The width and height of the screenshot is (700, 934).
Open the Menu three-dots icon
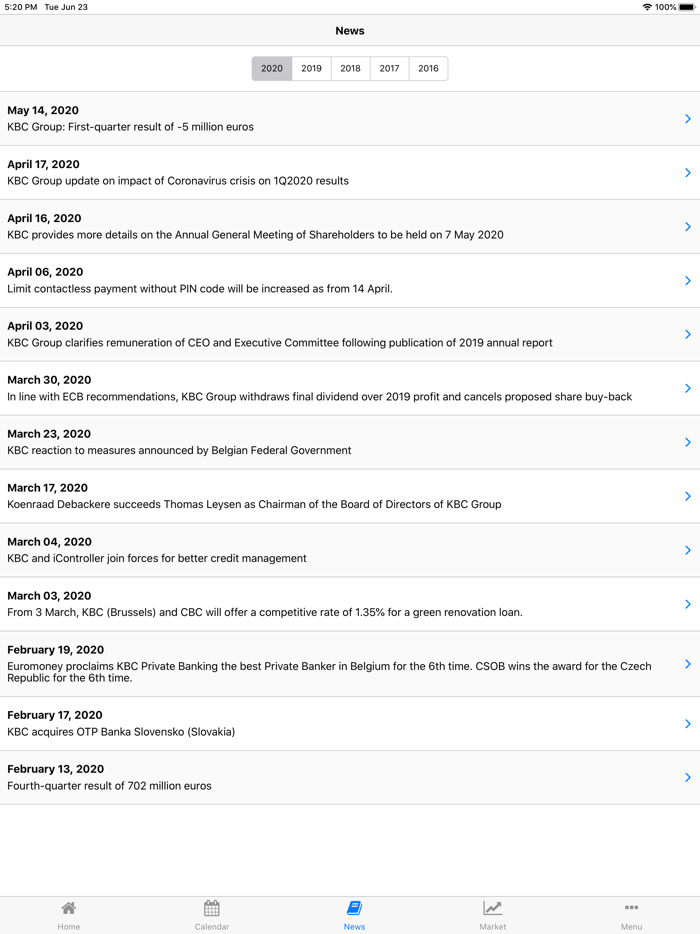(631, 908)
